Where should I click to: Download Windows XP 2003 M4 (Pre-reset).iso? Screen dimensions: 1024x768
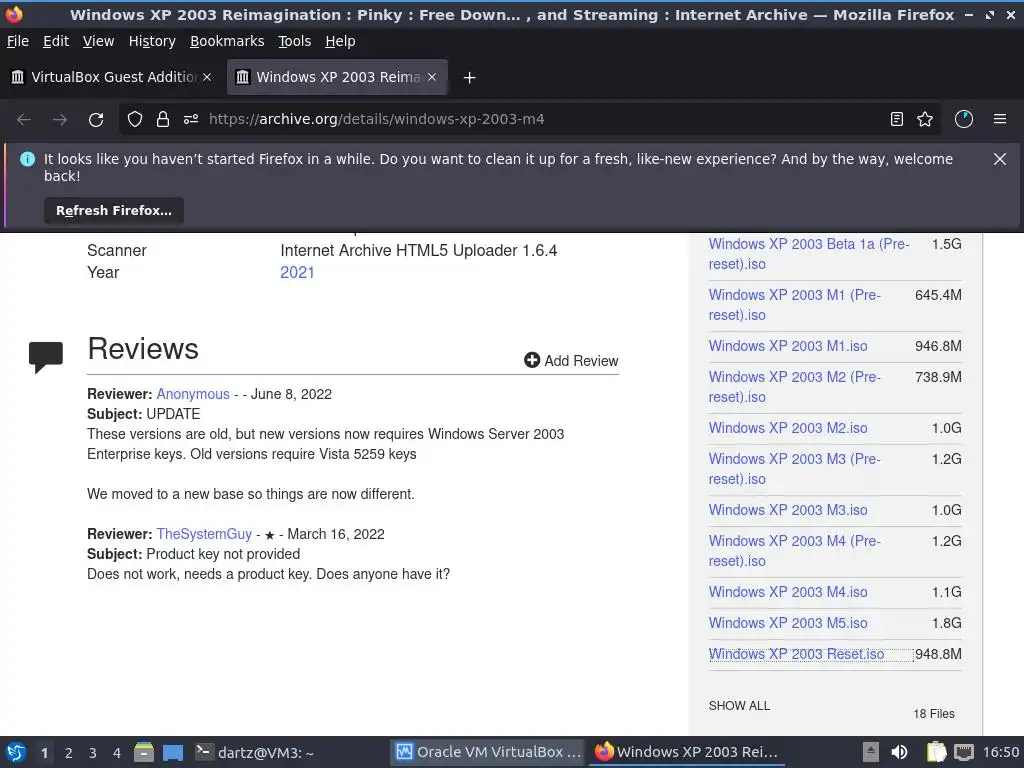pos(794,551)
